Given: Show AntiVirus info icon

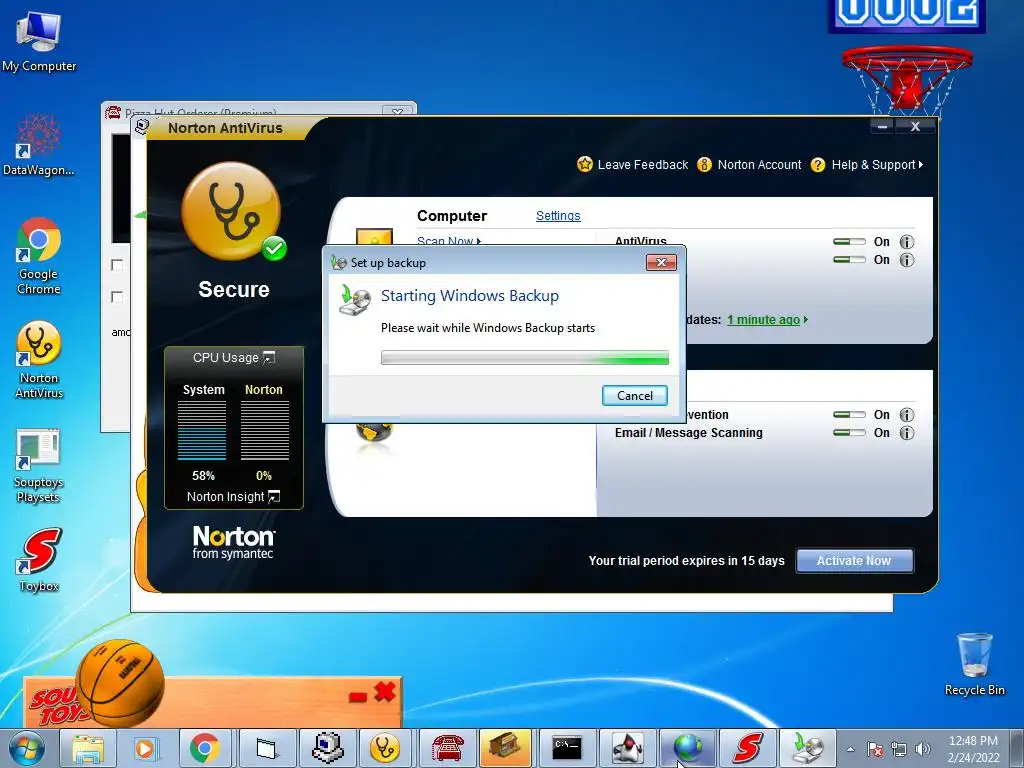Looking at the screenshot, I should pos(906,242).
